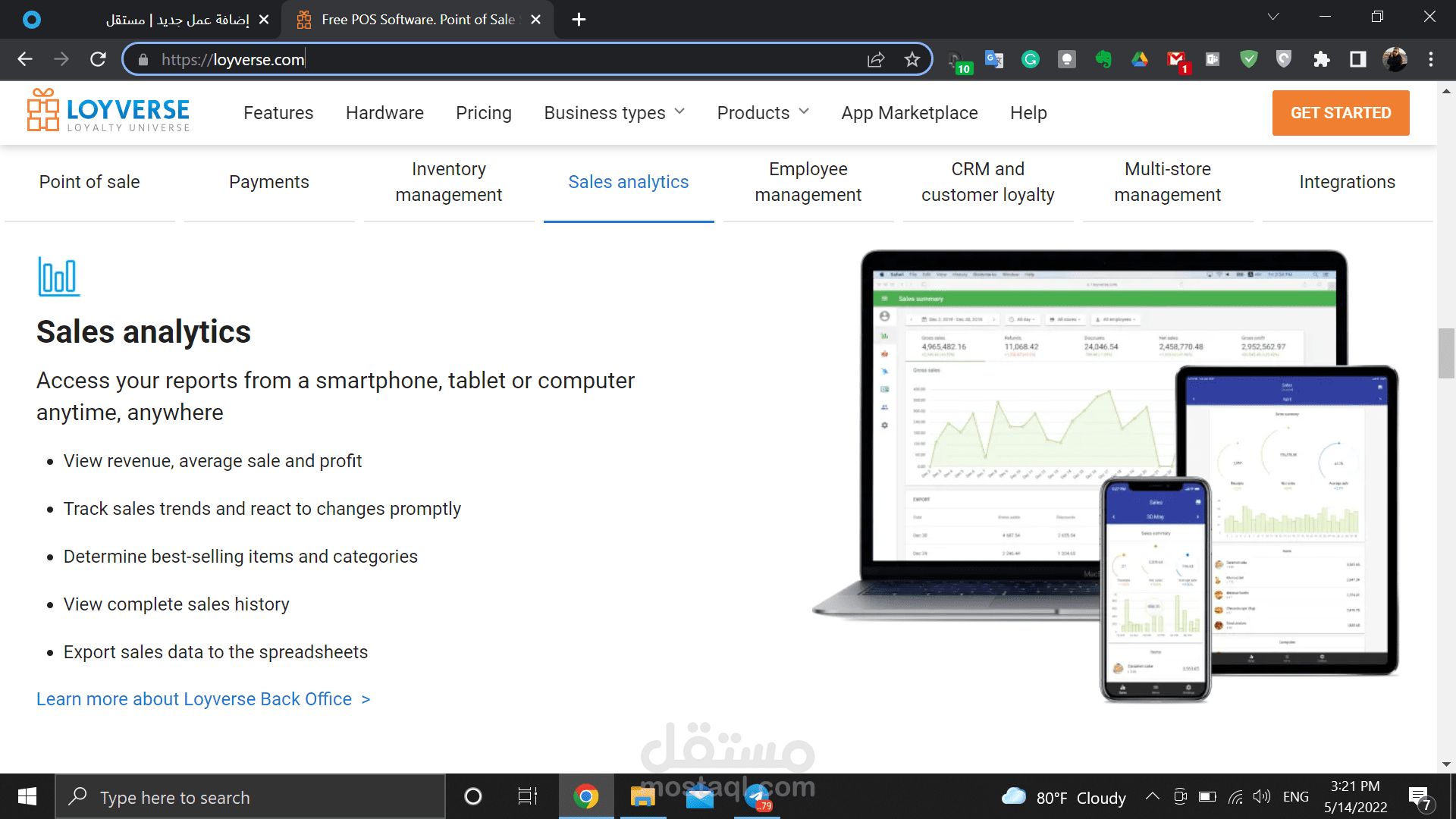Click the share page icon in address bar
The image size is (1456, 819).
pos(876,59)
